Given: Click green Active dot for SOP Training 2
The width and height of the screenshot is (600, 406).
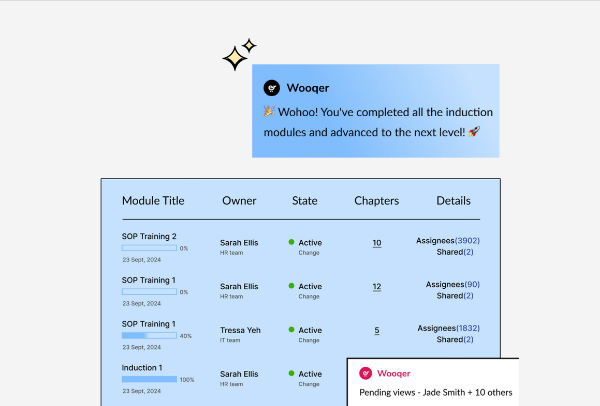Looking at the screenshot, I should tap(291, 242).
